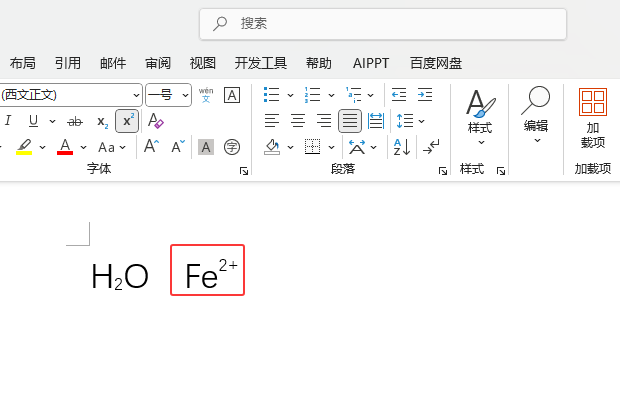Toggle subscript formatting
The image size is (620, 414).
tap(102, 121)
